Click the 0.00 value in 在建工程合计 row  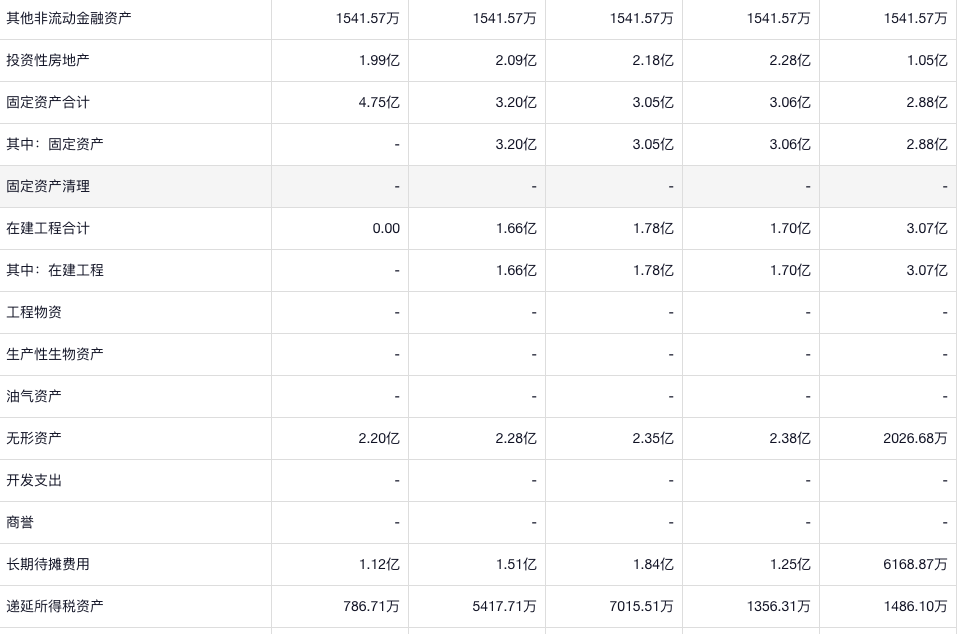[386, 228]
